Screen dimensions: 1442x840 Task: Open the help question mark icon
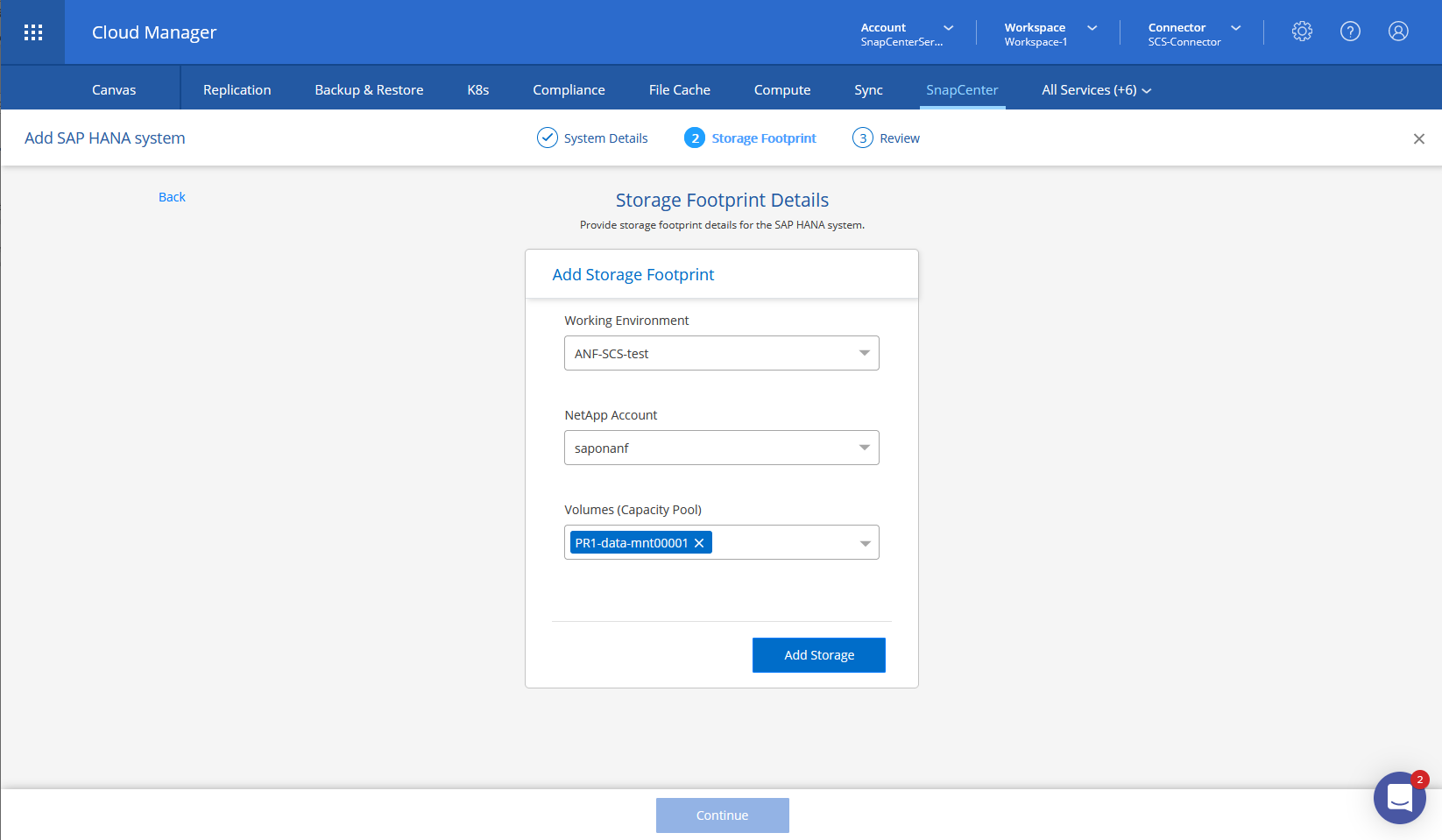pos(1350,32)
